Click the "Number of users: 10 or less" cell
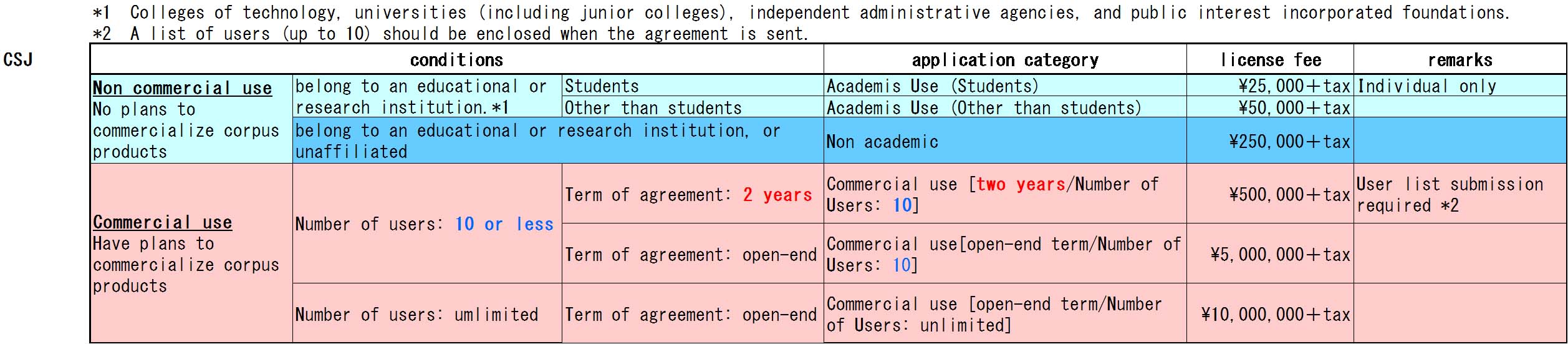The width and height of the screenshot is (1568, 344). coord(424,224)
